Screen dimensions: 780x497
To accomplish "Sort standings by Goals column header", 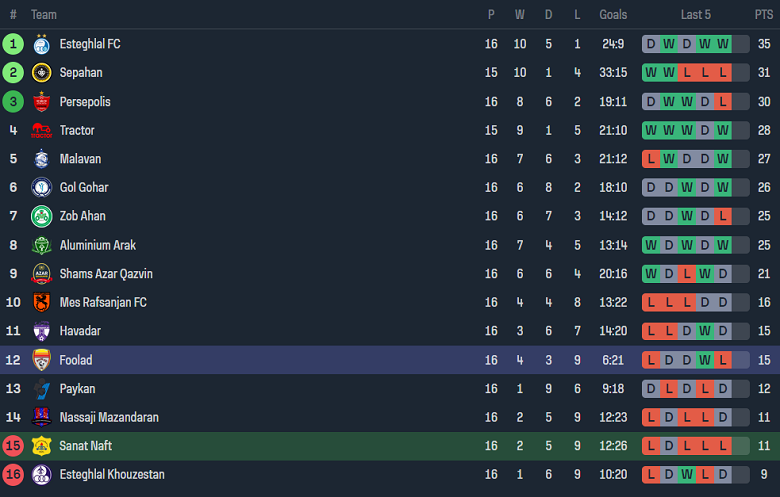I will 613,14.
